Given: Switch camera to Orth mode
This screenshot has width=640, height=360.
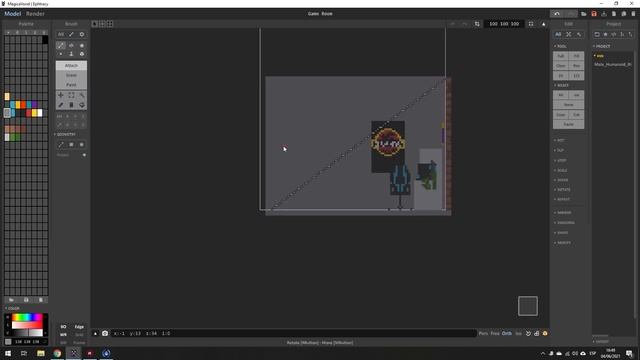Looking at the screenshot, I should 507,333.
